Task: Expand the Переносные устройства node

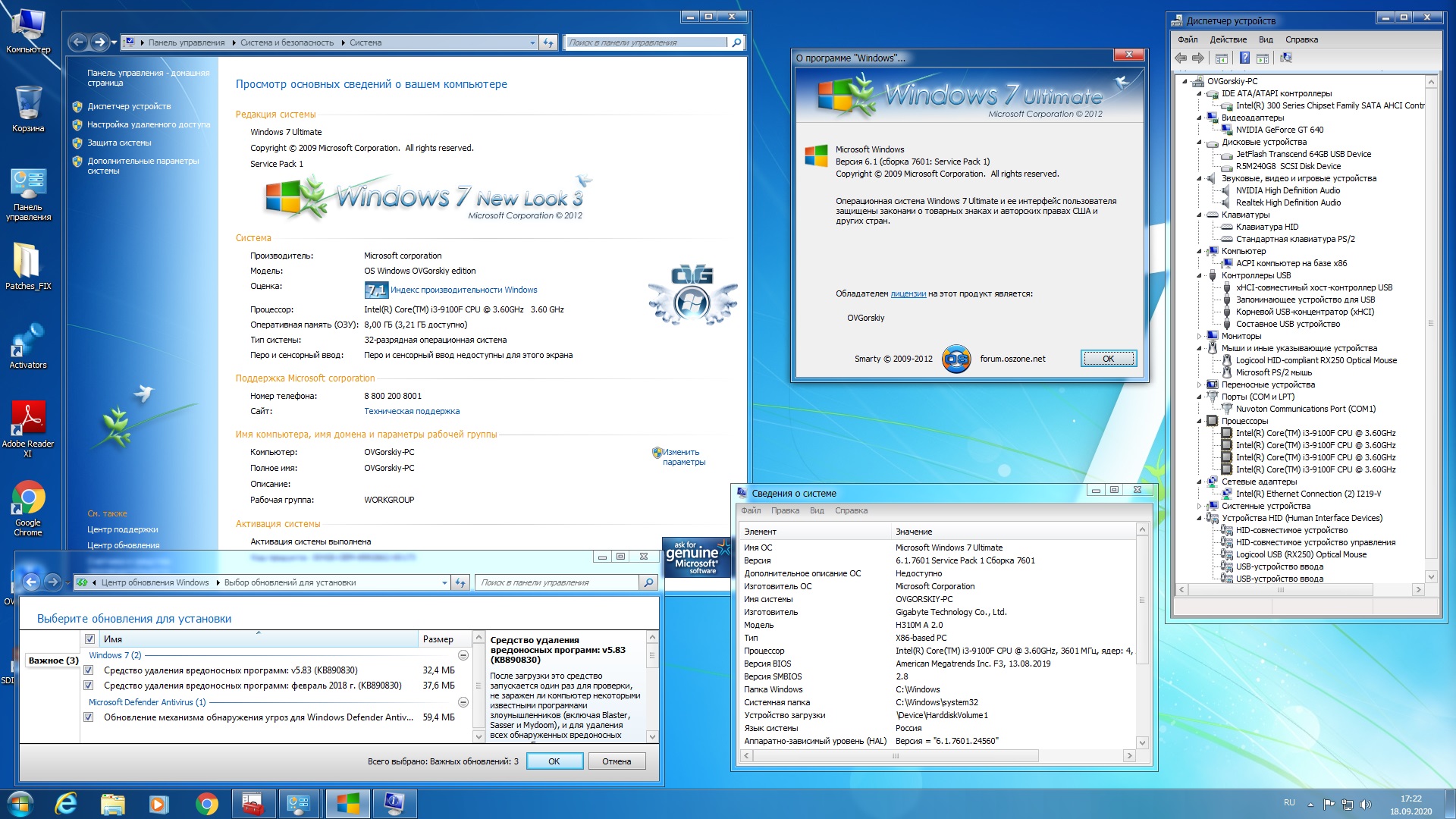Action: coord(1200,385)
